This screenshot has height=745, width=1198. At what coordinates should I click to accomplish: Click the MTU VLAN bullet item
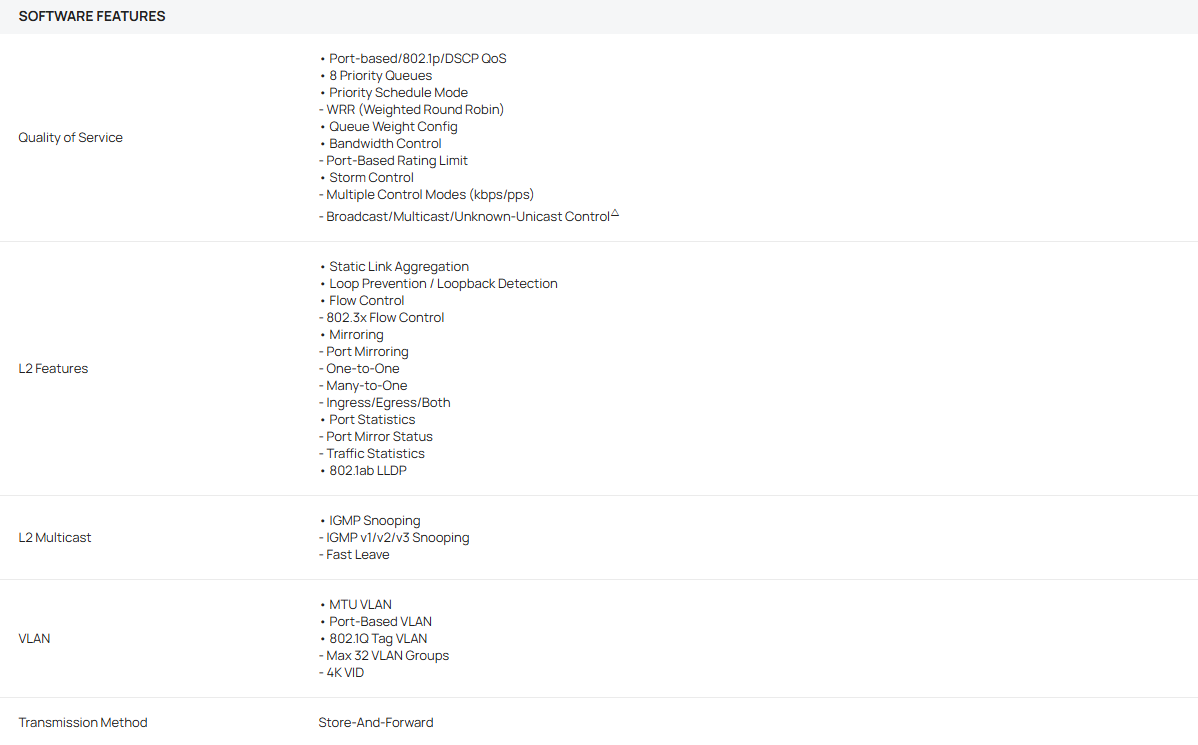pyautogui.click(x=360, y=604)
